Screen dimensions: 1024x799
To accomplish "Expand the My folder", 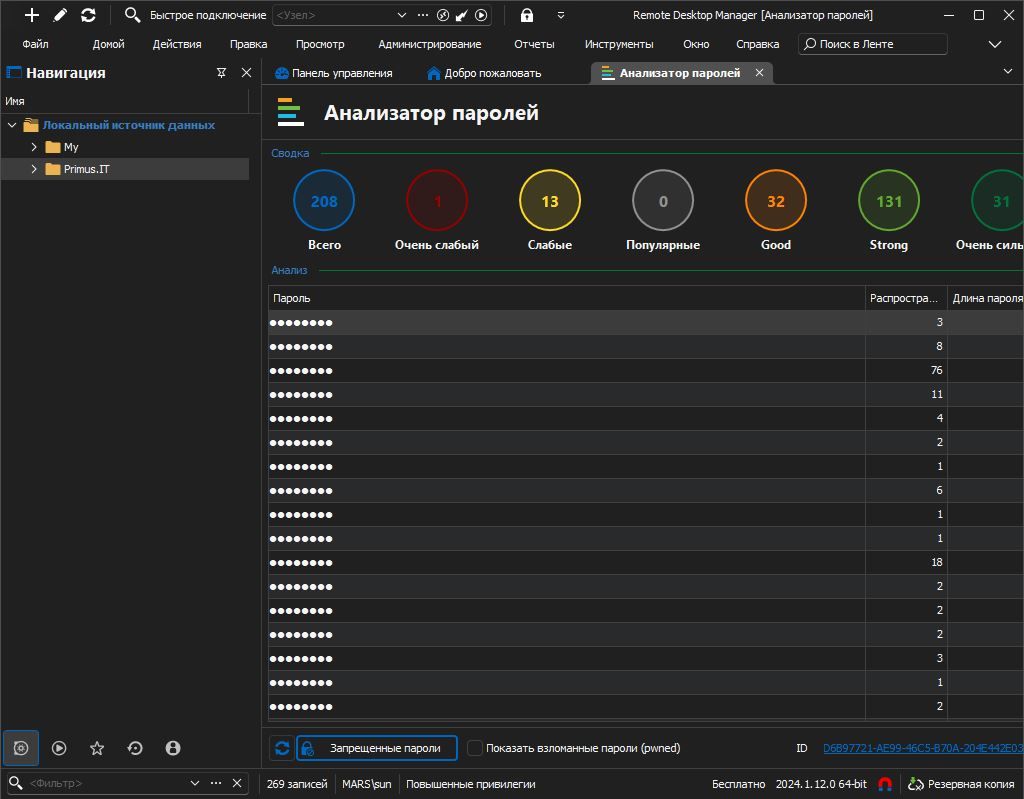I will tap(34, 147).
